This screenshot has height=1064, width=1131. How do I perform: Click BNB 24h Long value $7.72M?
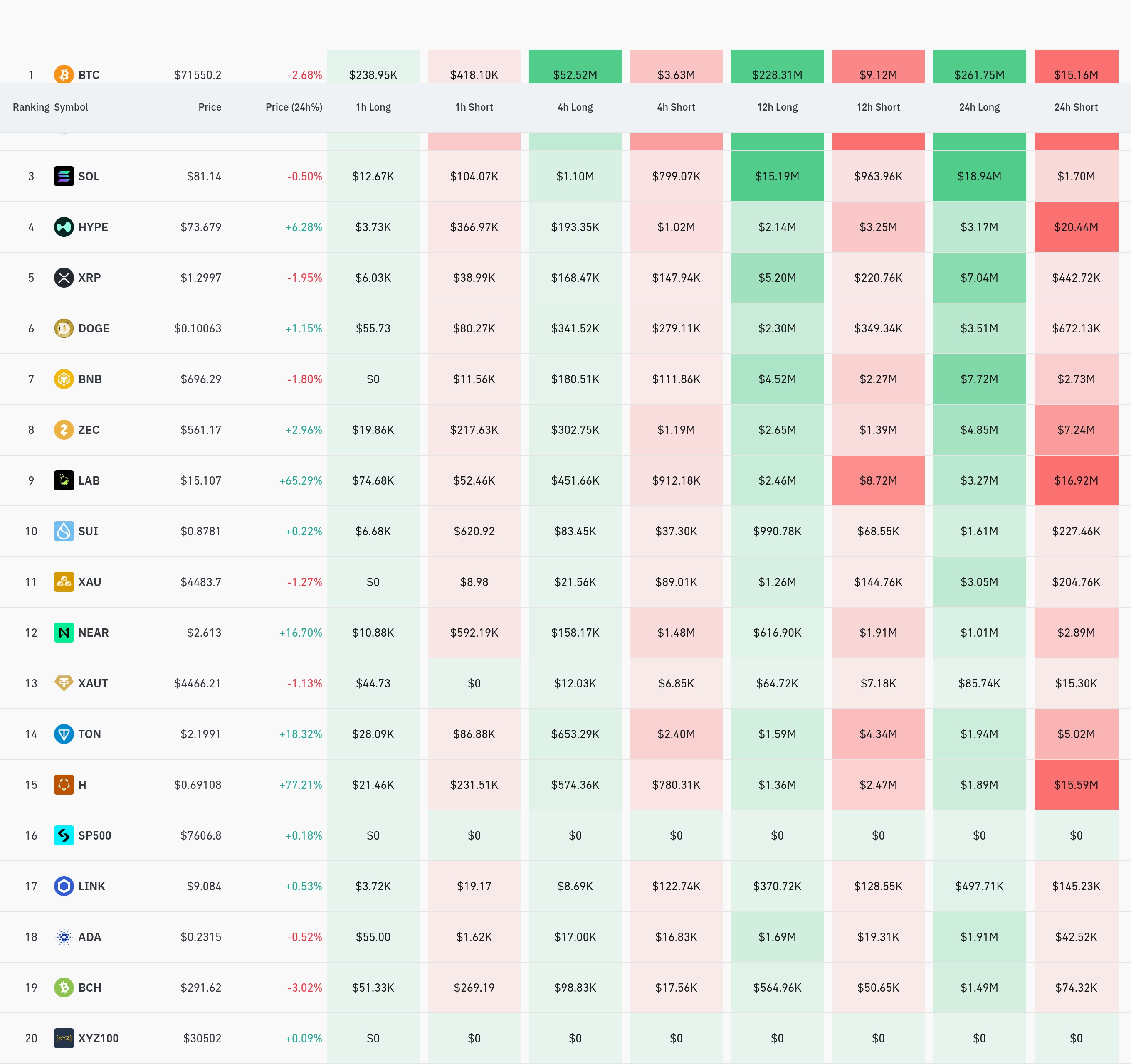[979, 379]
